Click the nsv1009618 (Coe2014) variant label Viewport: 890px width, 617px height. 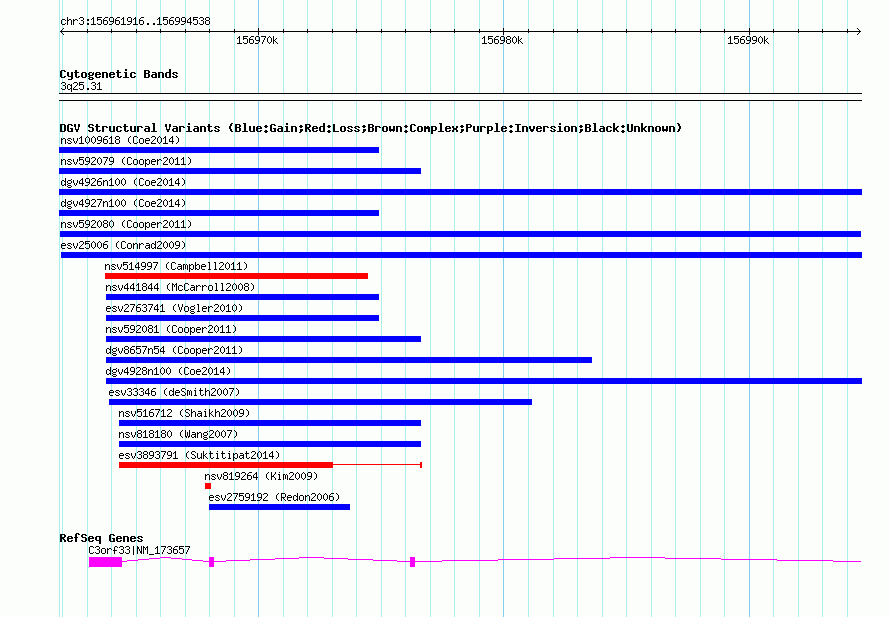tap(120, 140)
